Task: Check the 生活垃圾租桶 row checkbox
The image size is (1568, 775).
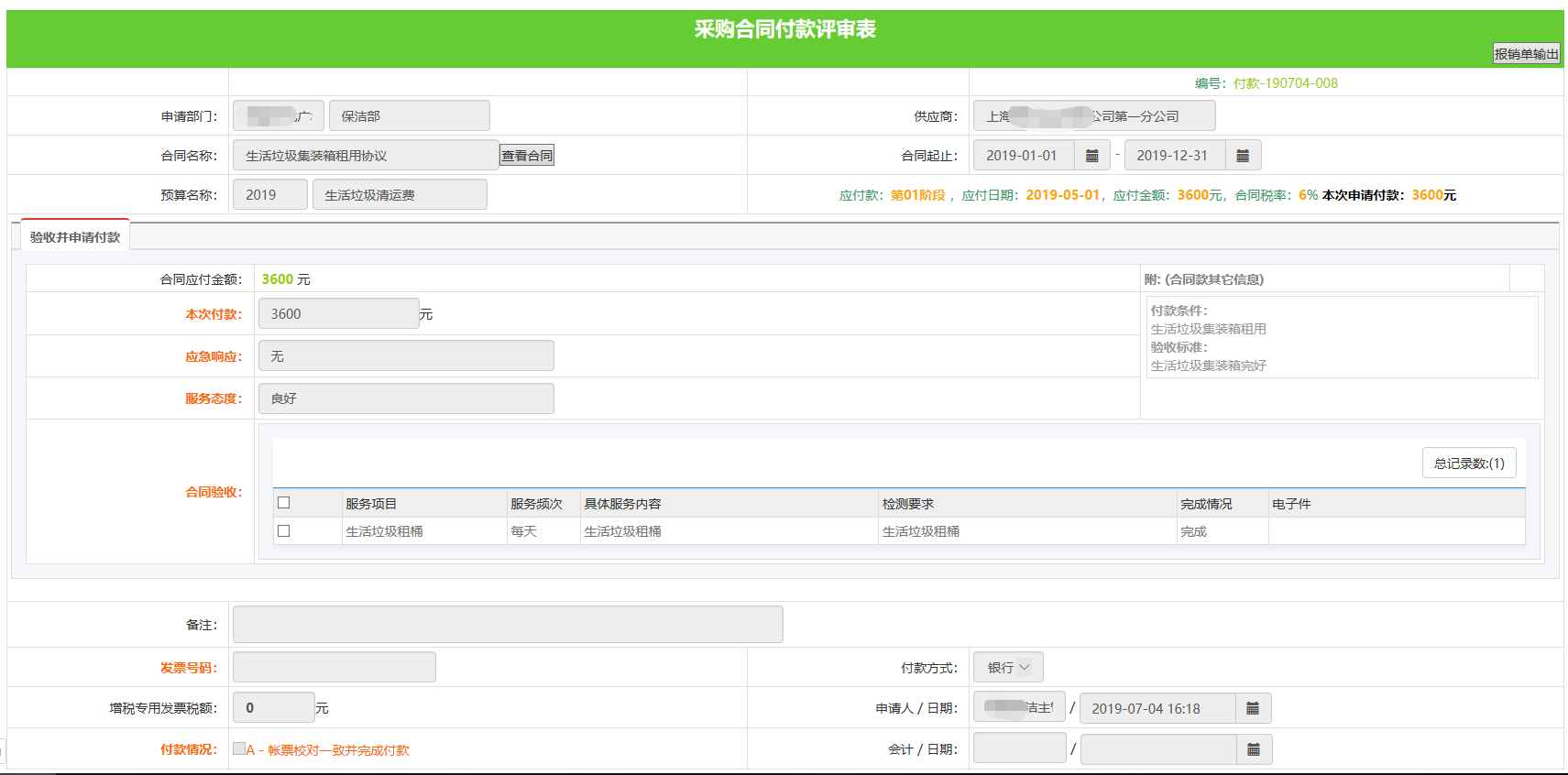Action: (284, 531)
